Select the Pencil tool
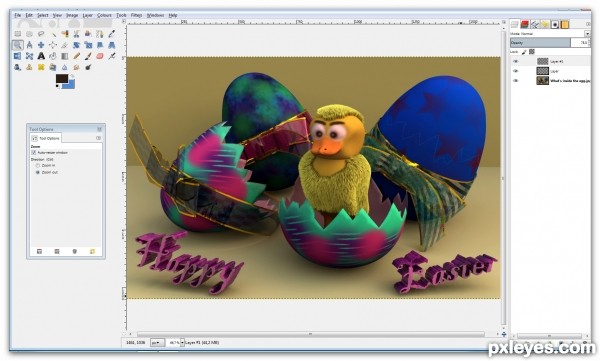Viewport: 600px width, 361px height. tap(77, 56)
